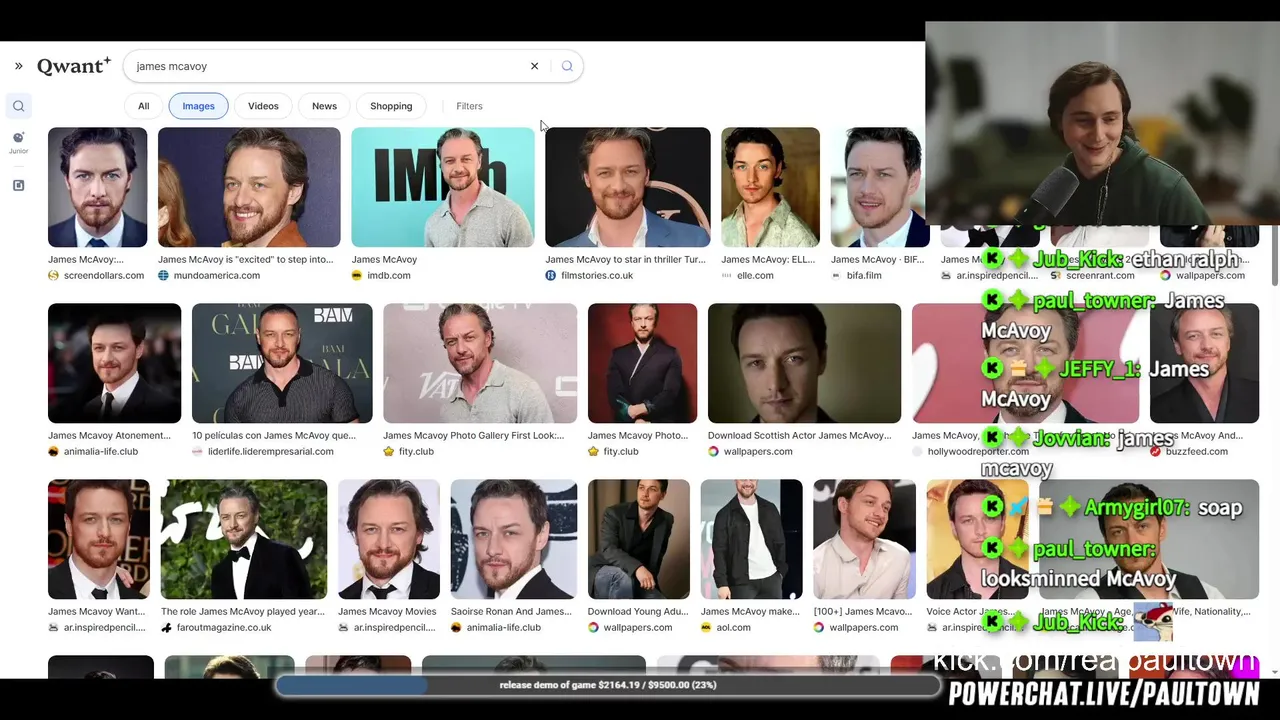Open the sidebar bookmarks panel icon
The width and height of the screenshot is (1280, 720).
coord(18,185)
